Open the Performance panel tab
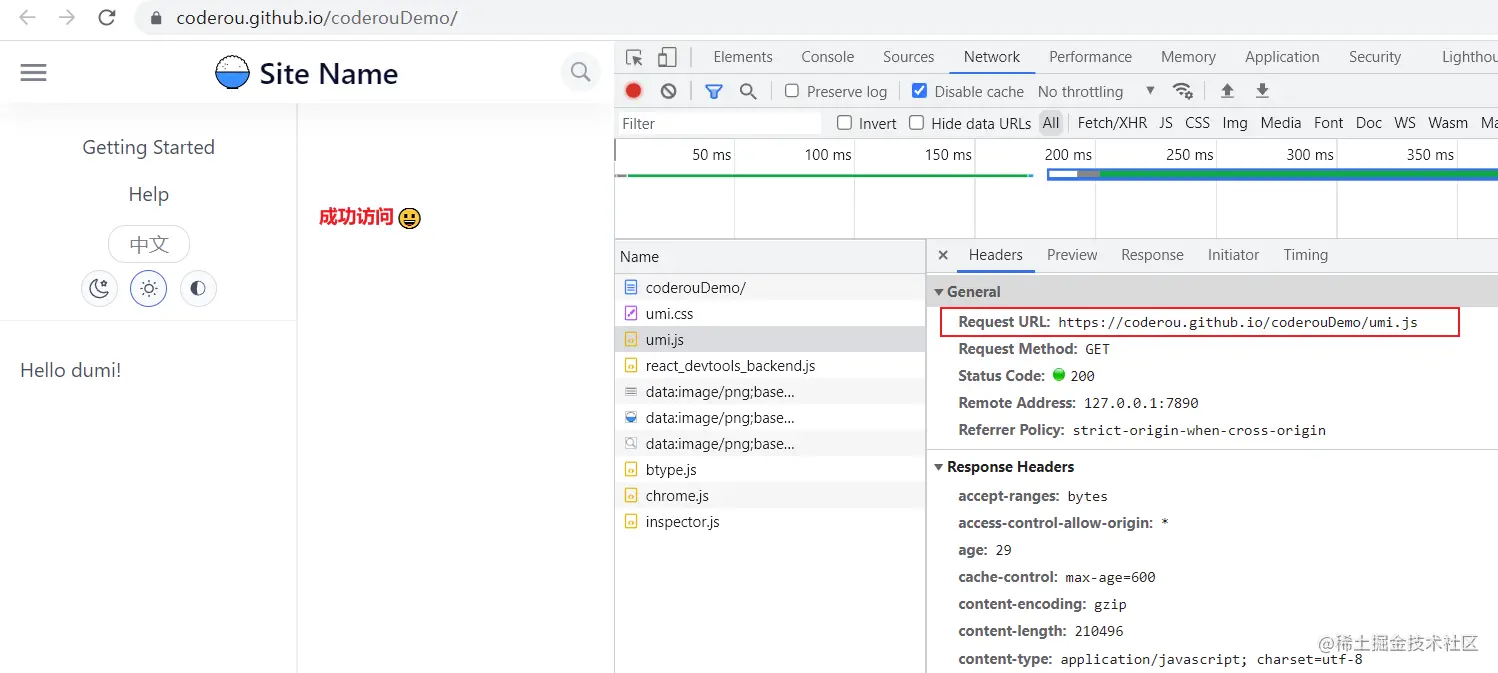The height and width of the screenshot is (673, 1498). 1090,57
